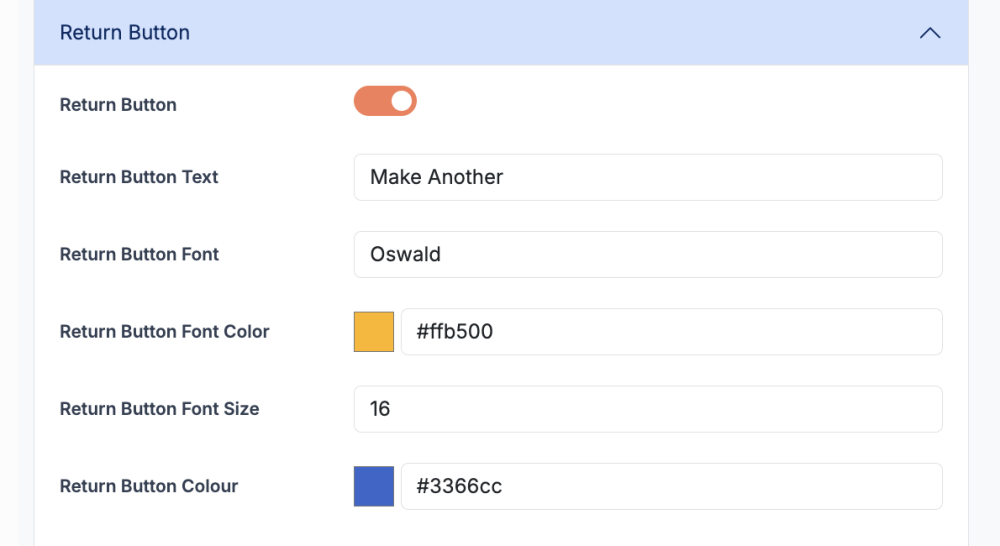This screenshot has width=1000, height=546.
Task: Click the "Return Button Font Size" label
Action: (x=160, y=409)
